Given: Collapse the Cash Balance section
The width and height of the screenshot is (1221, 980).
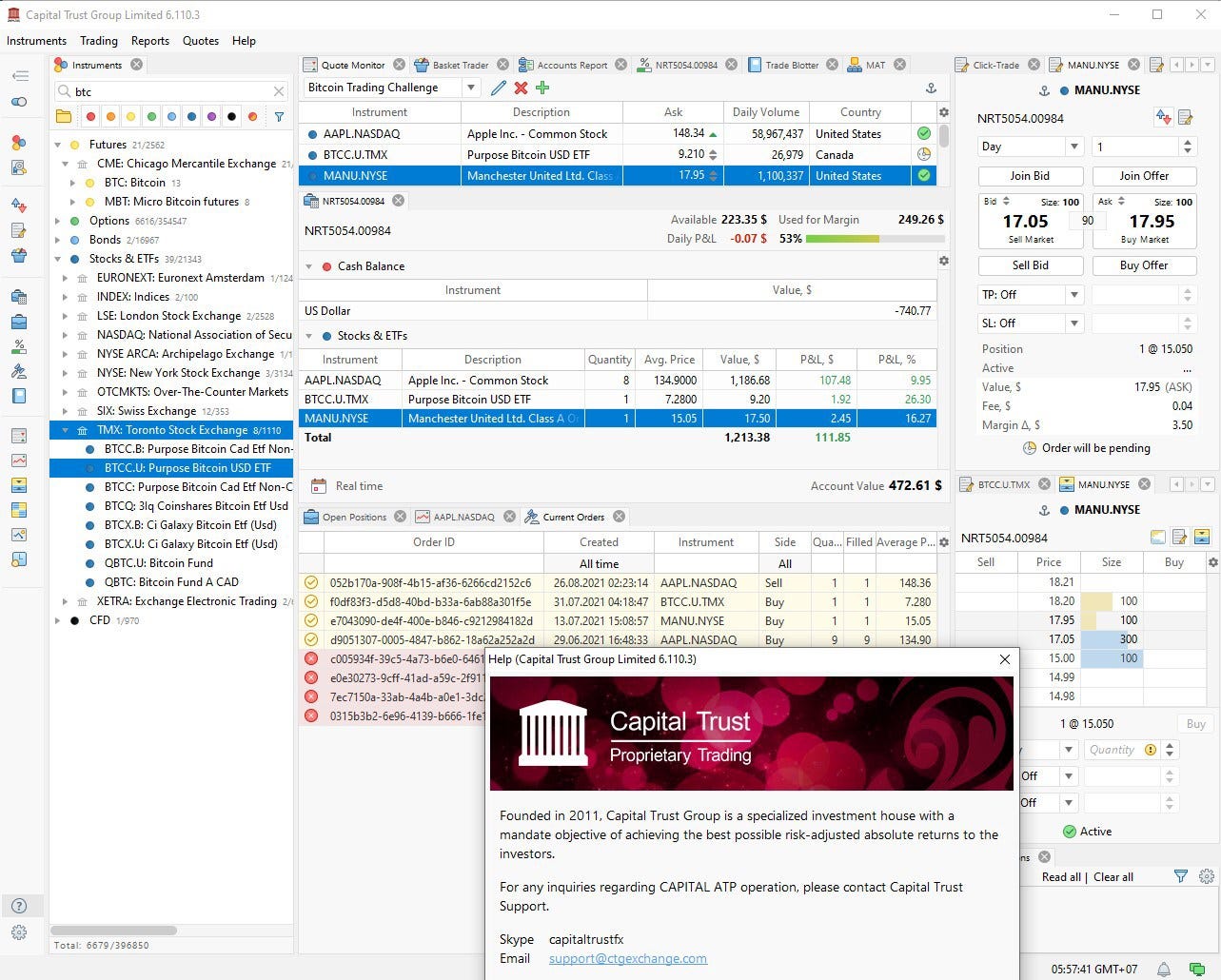Looking at the screenshot, I should coord(308,266).
